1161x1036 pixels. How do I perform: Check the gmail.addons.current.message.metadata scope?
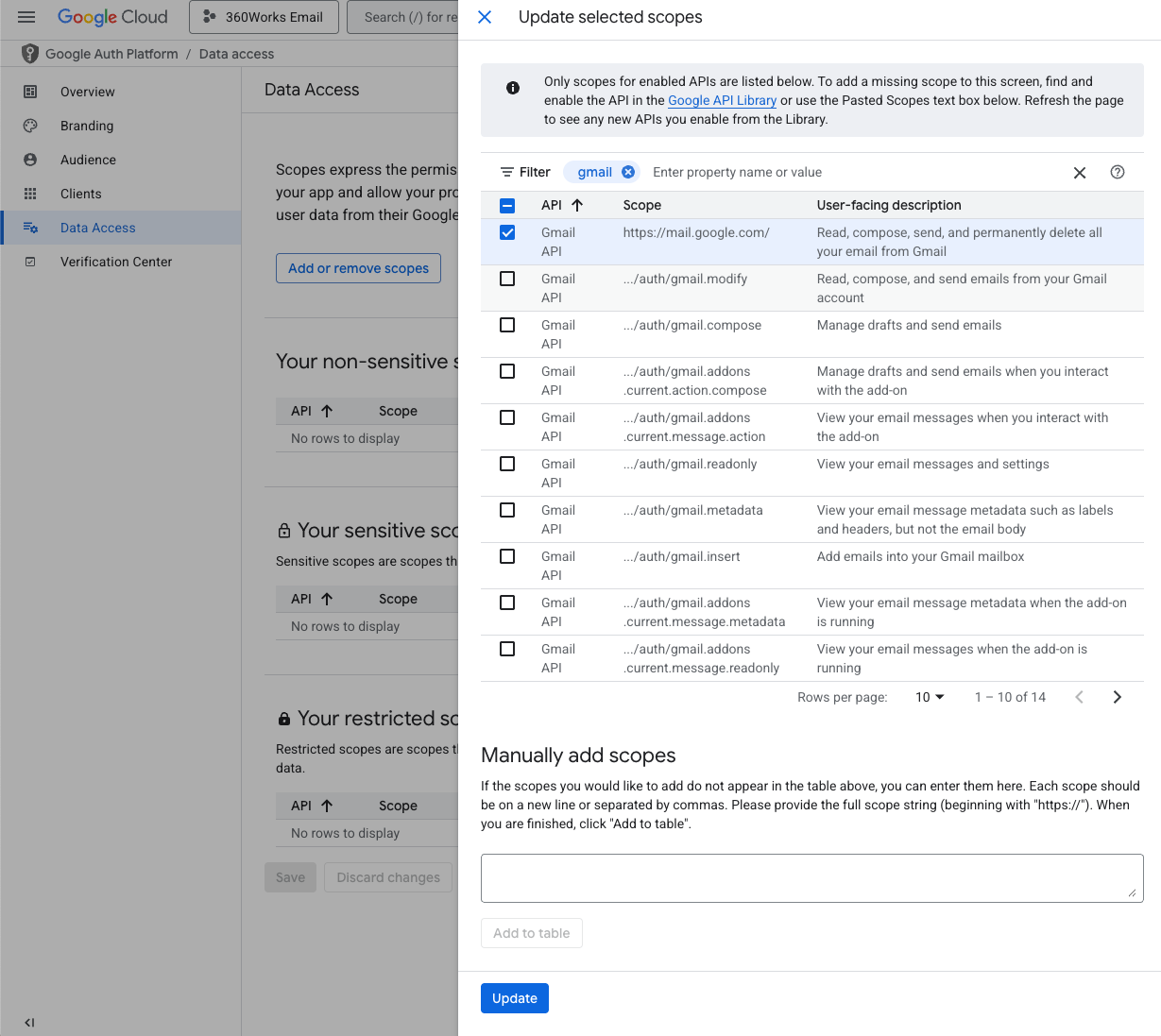coord(507,603)
